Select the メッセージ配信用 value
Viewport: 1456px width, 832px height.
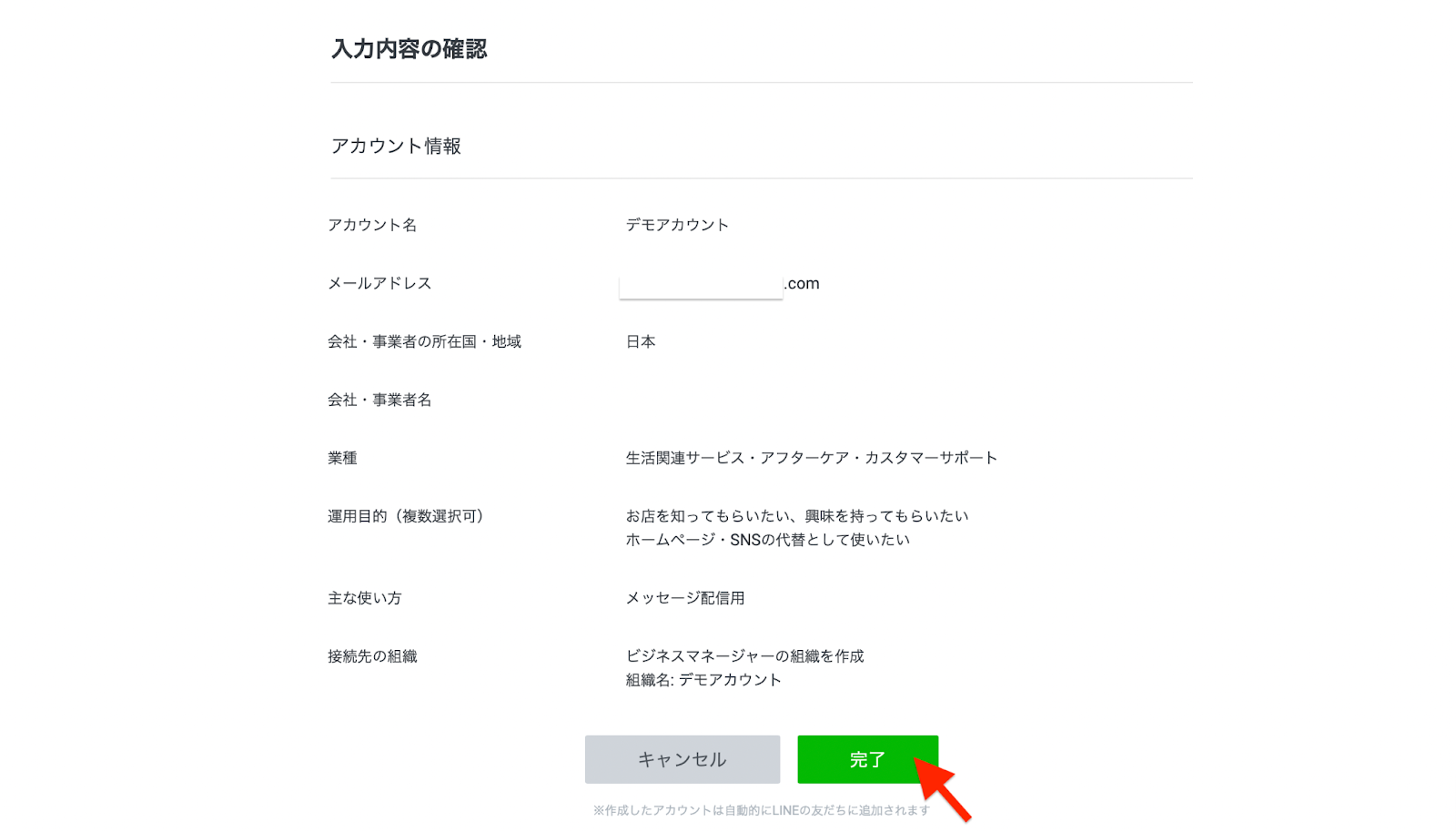pyautogui.click(x=684, y=598)
